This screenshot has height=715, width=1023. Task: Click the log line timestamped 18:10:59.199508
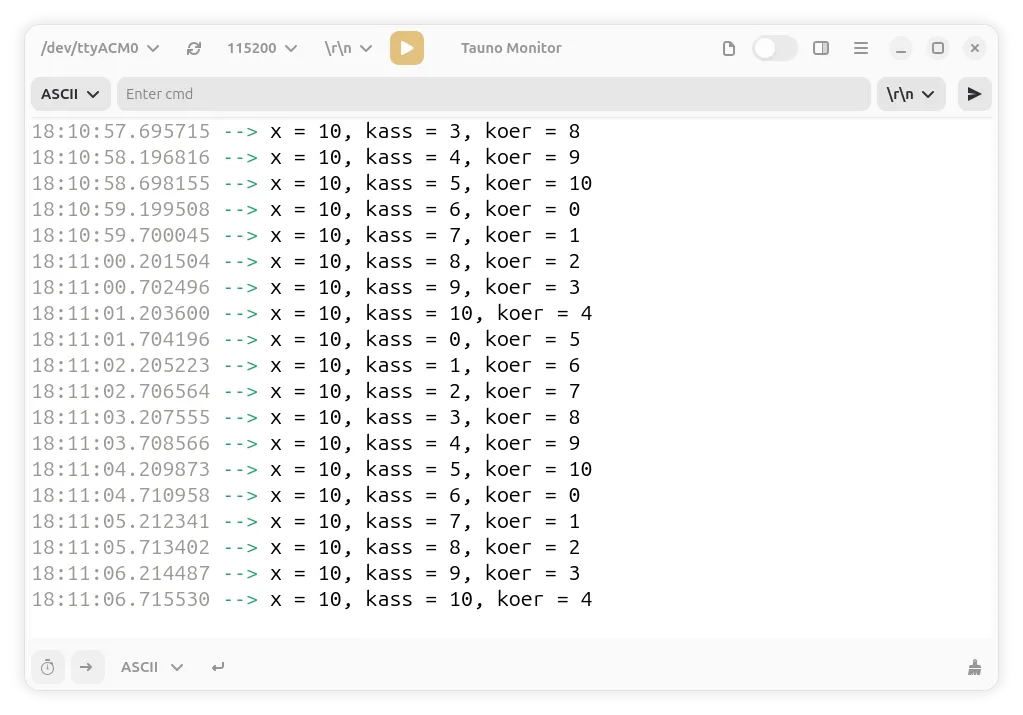click(x=306, y=209)
